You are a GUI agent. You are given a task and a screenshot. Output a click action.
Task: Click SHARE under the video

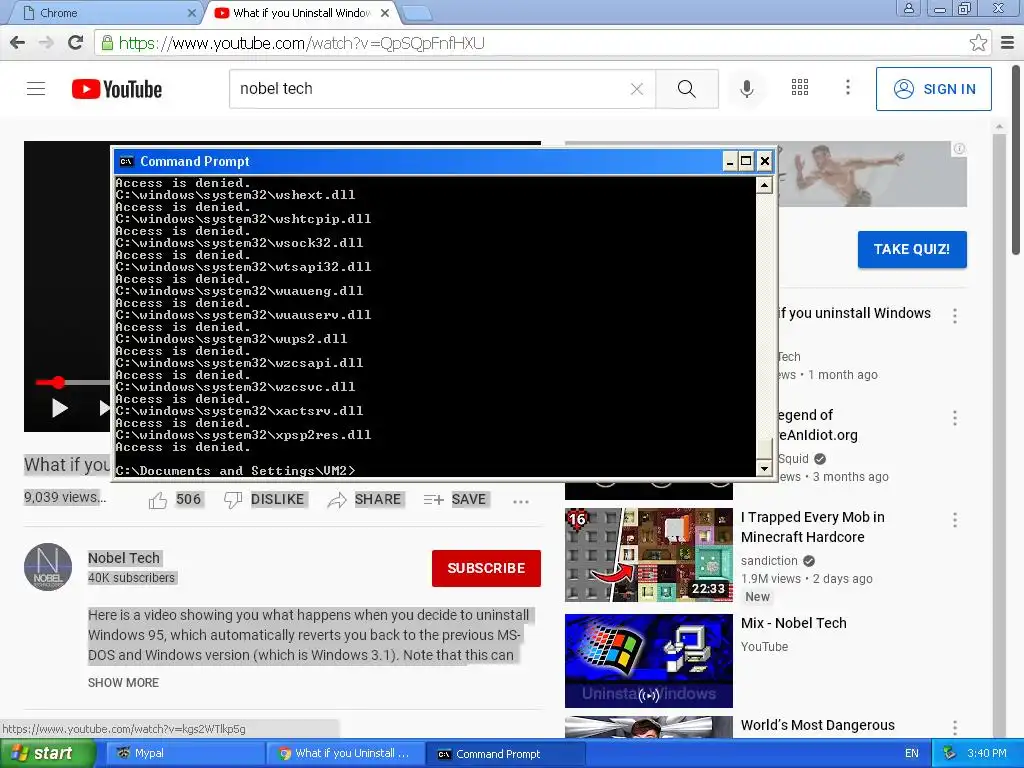click(365, 500)
